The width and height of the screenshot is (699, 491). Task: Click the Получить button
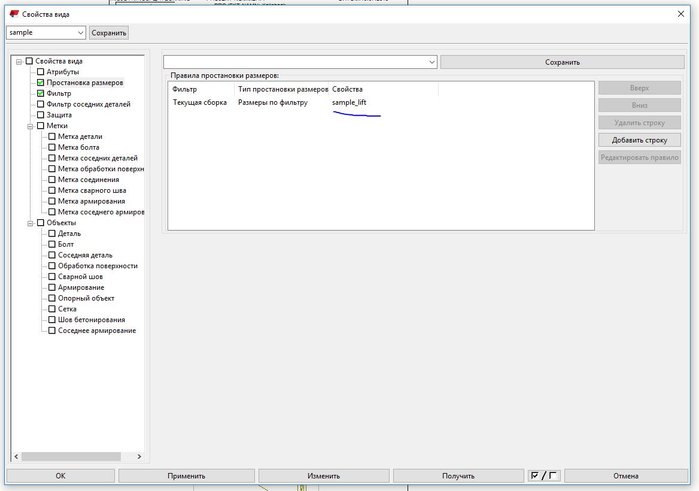point(458,476)
